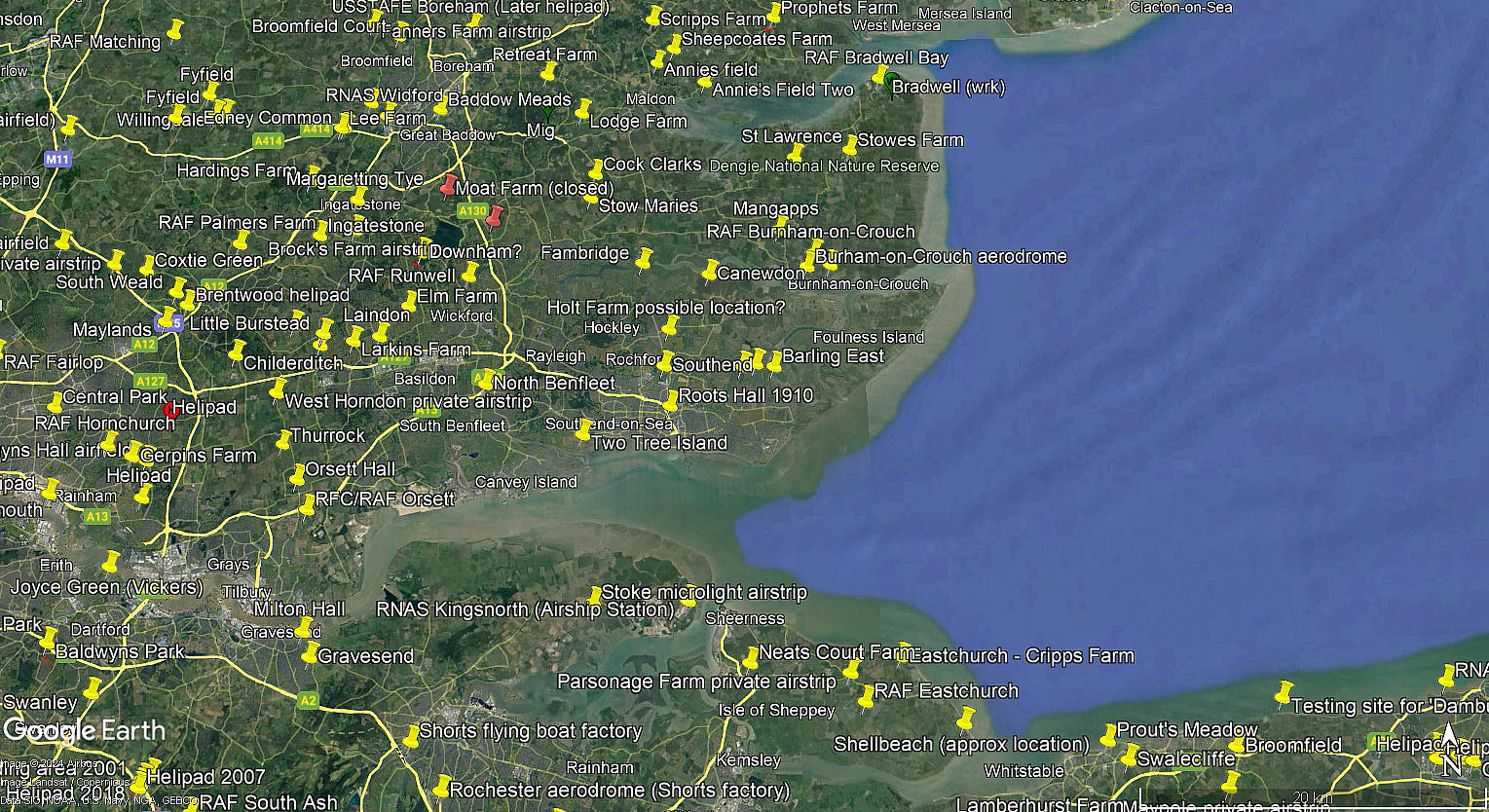Select the Rayleigh town label

click(556, 355)
